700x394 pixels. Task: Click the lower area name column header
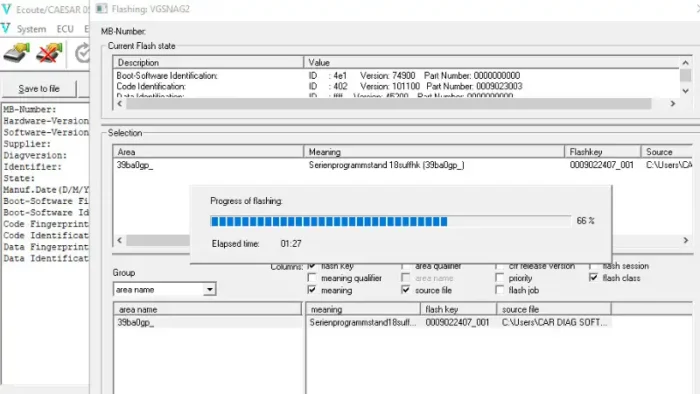tap(208, 309)
